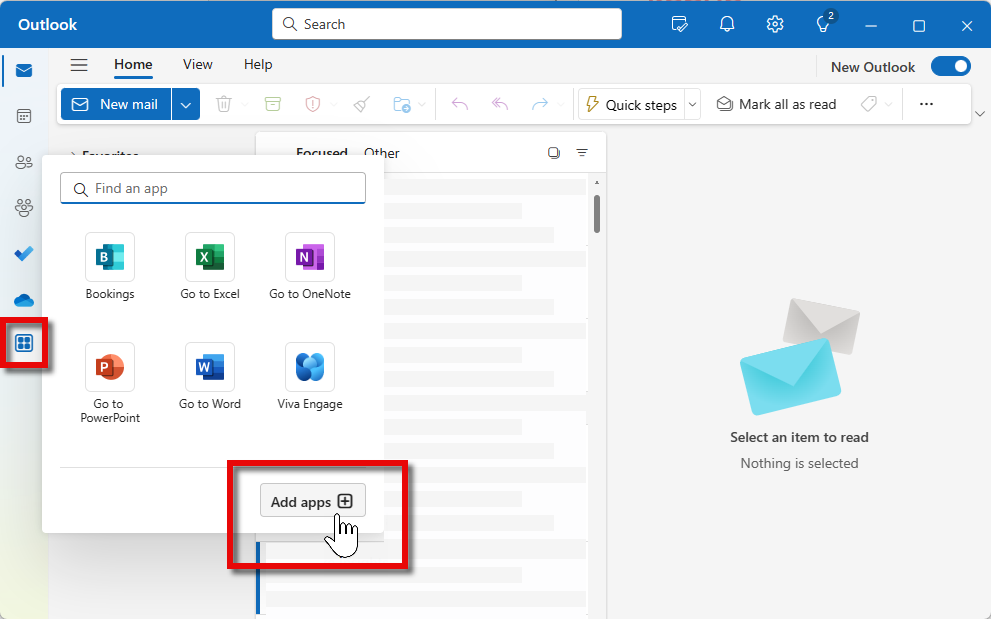Expand the ribbon chevron at right

(979, 114)
